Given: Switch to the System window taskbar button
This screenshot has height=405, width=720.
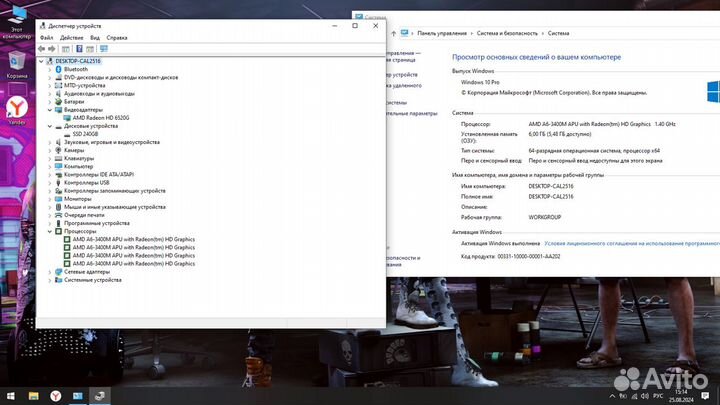Looking at the screenshot, I should click(78, 396).
